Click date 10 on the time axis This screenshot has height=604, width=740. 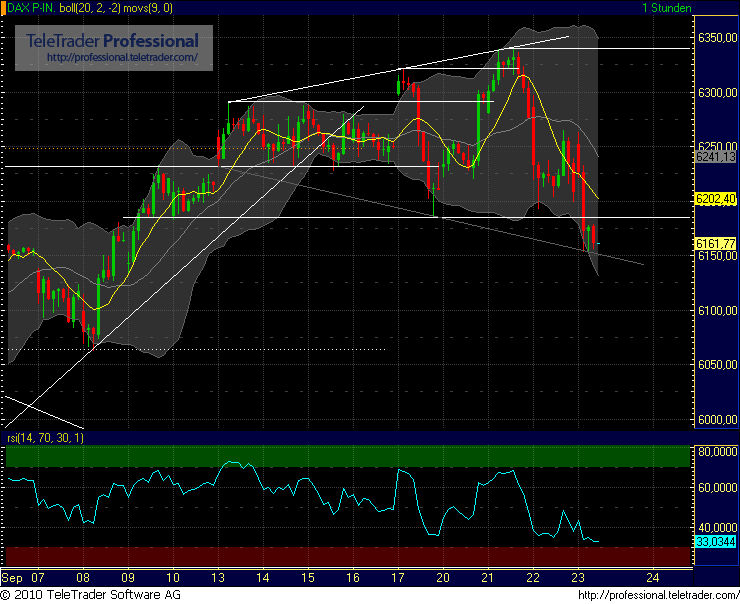[x=173, y=578]
